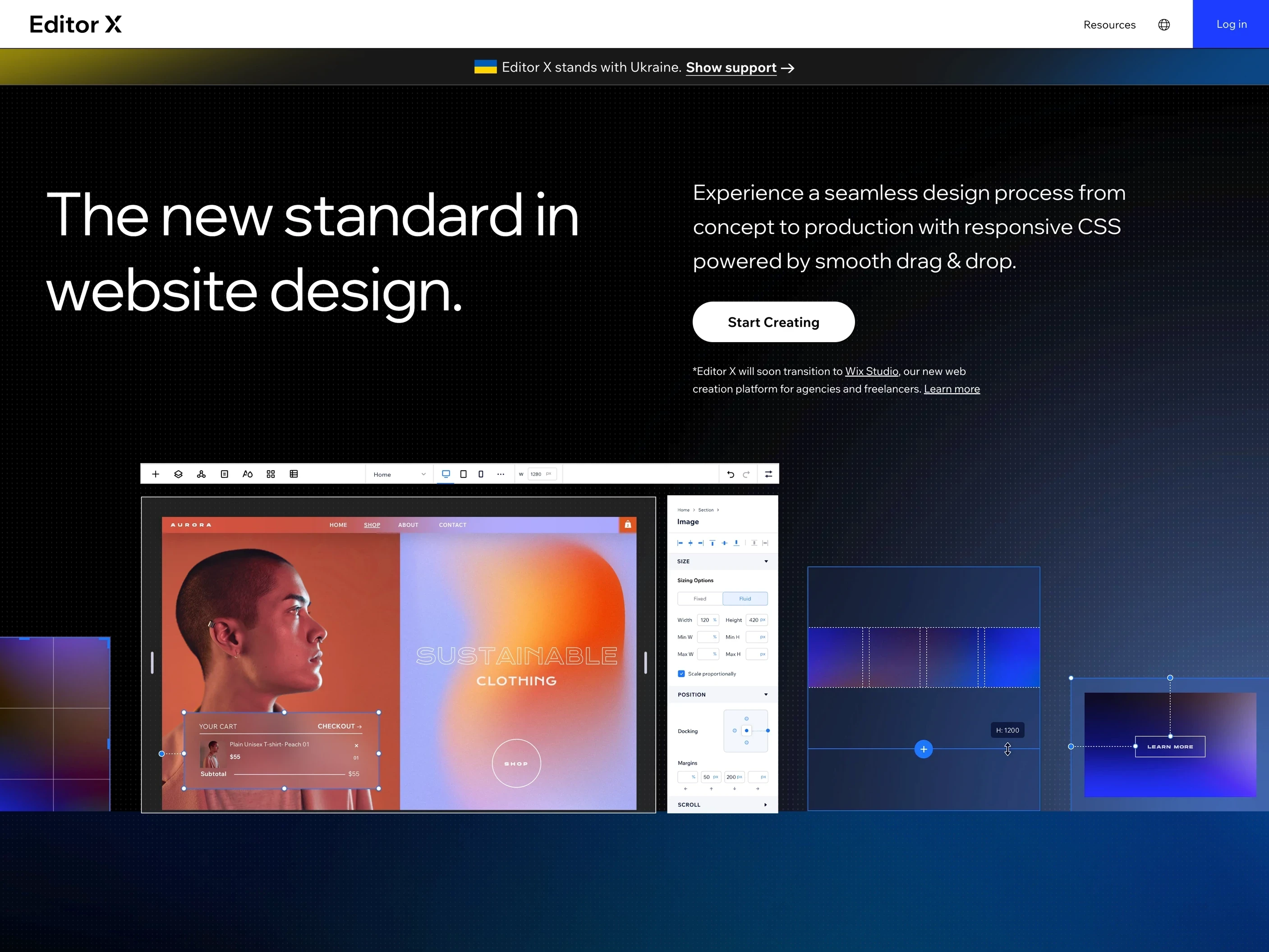1269x952 pixels.
Task: Click the center docking position dot
Action: pos(746,731)
